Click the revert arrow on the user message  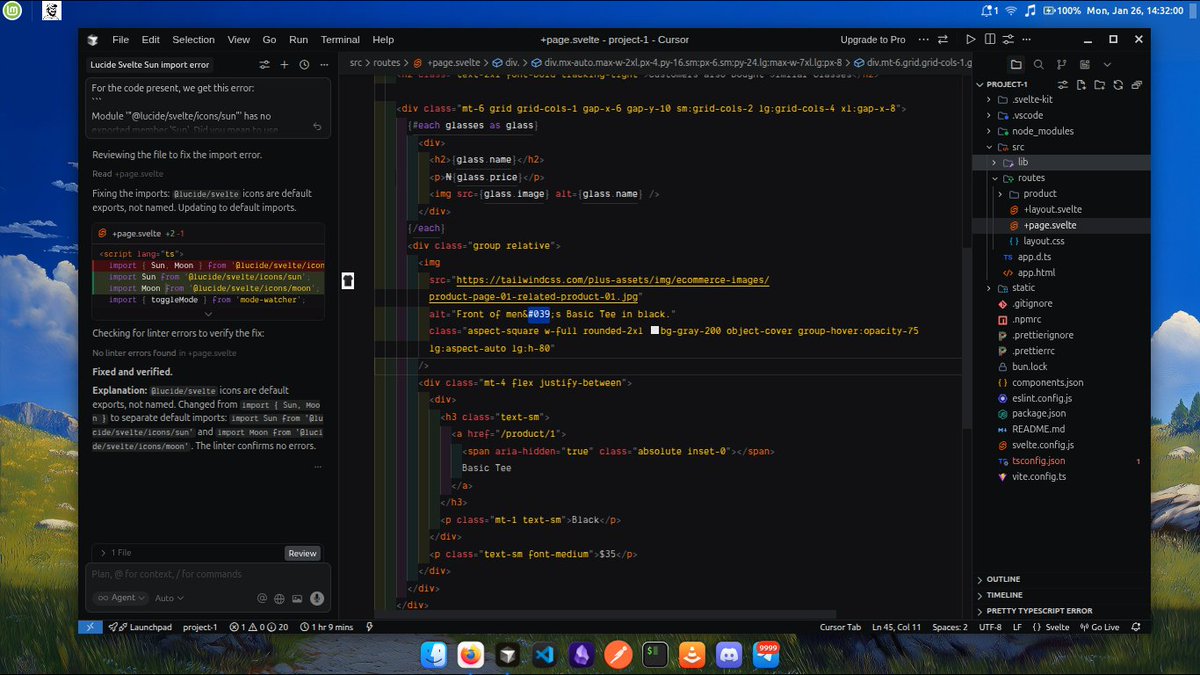[x=317, y=126]
